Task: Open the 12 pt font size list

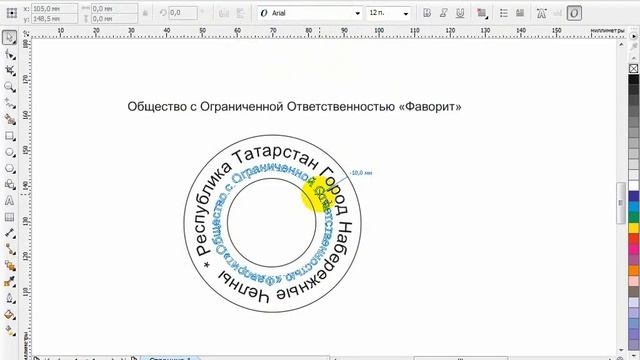Action: [388, 13]
